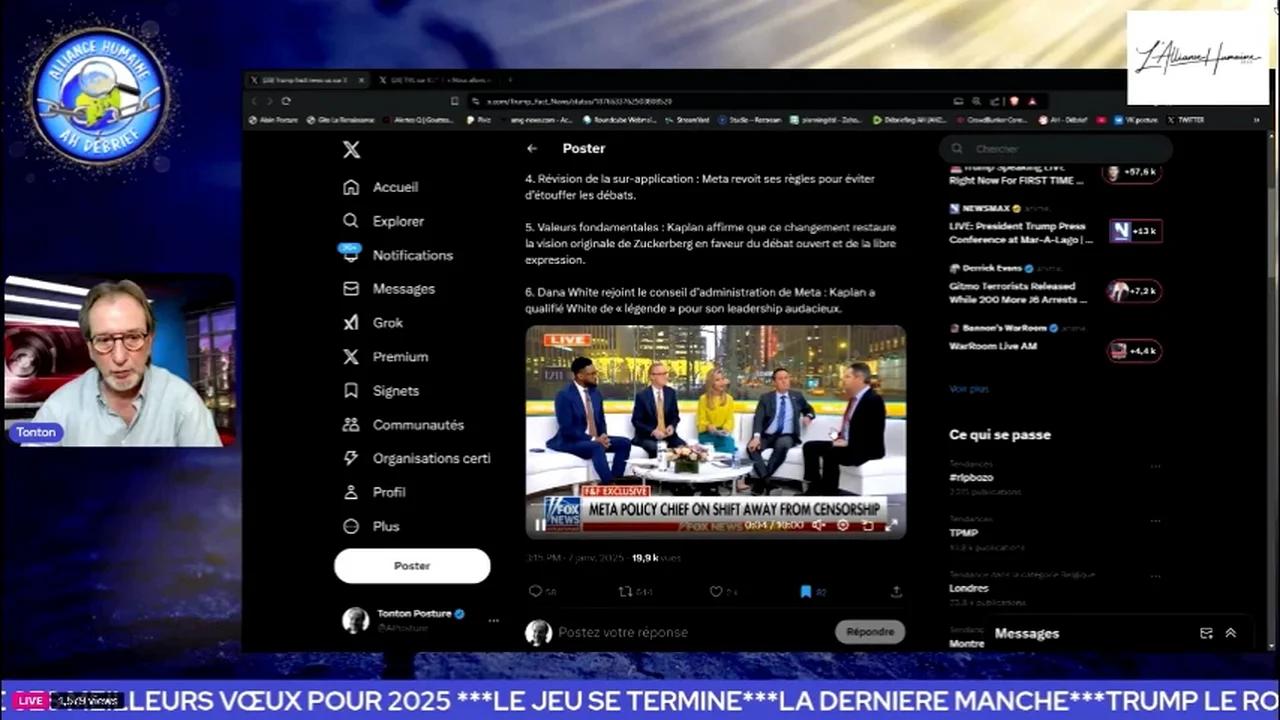Open Messages from the left sidebar
The image size is (1280, 720).
point(403,288)
